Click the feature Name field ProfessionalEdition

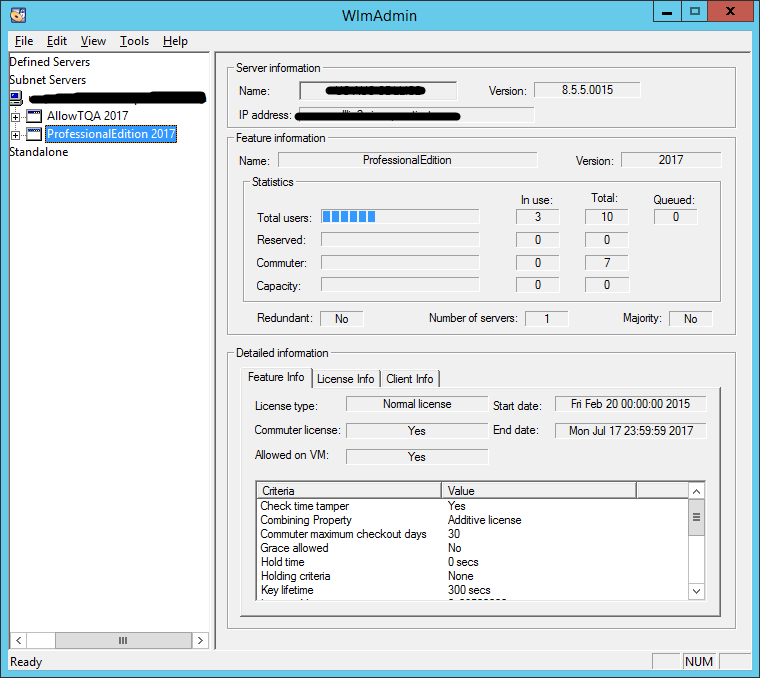pos(408,160)
